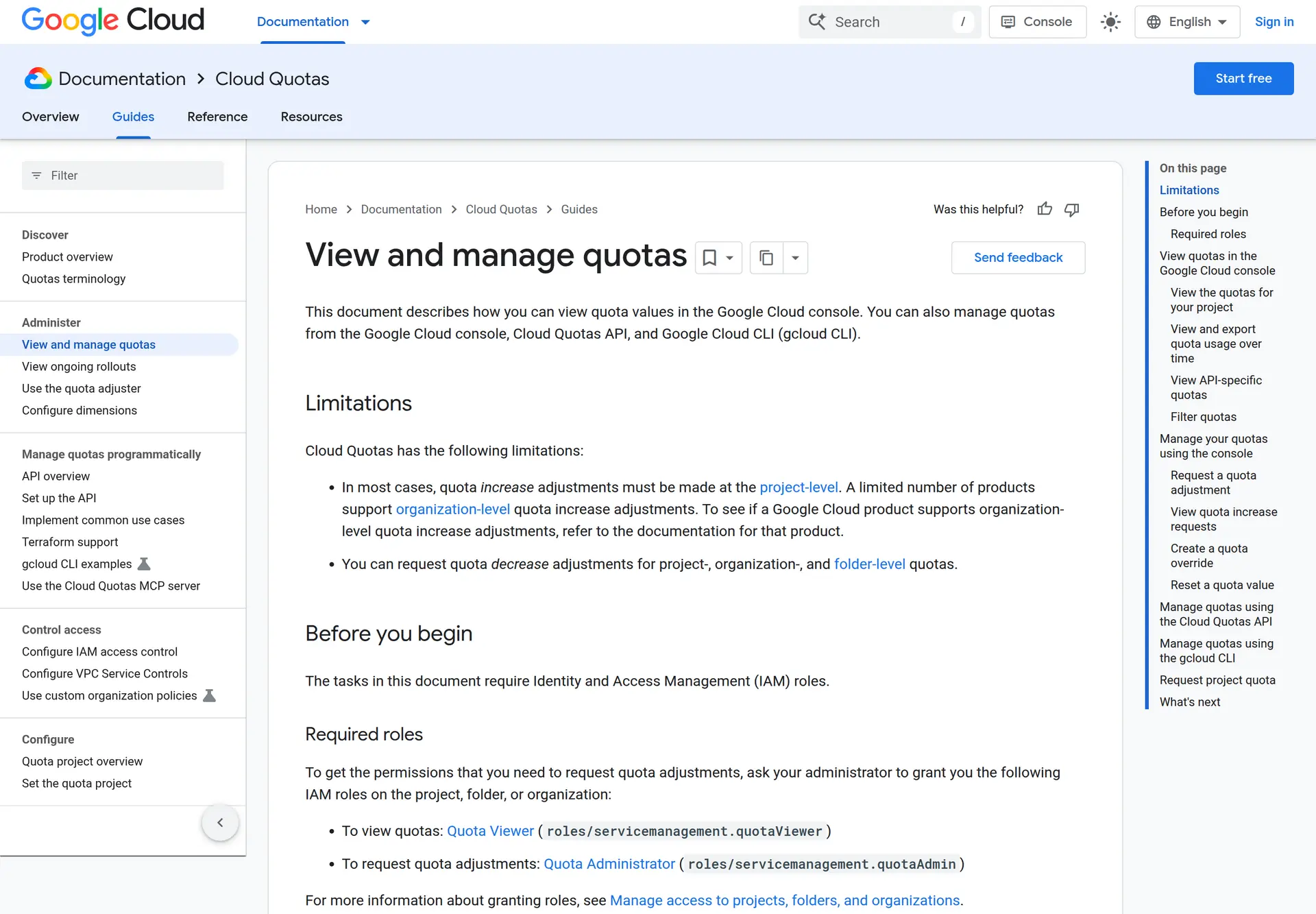Toggle the light/dark theme sun icon
Viewport: 1316px width, 914px height.
pos(1110,22)
